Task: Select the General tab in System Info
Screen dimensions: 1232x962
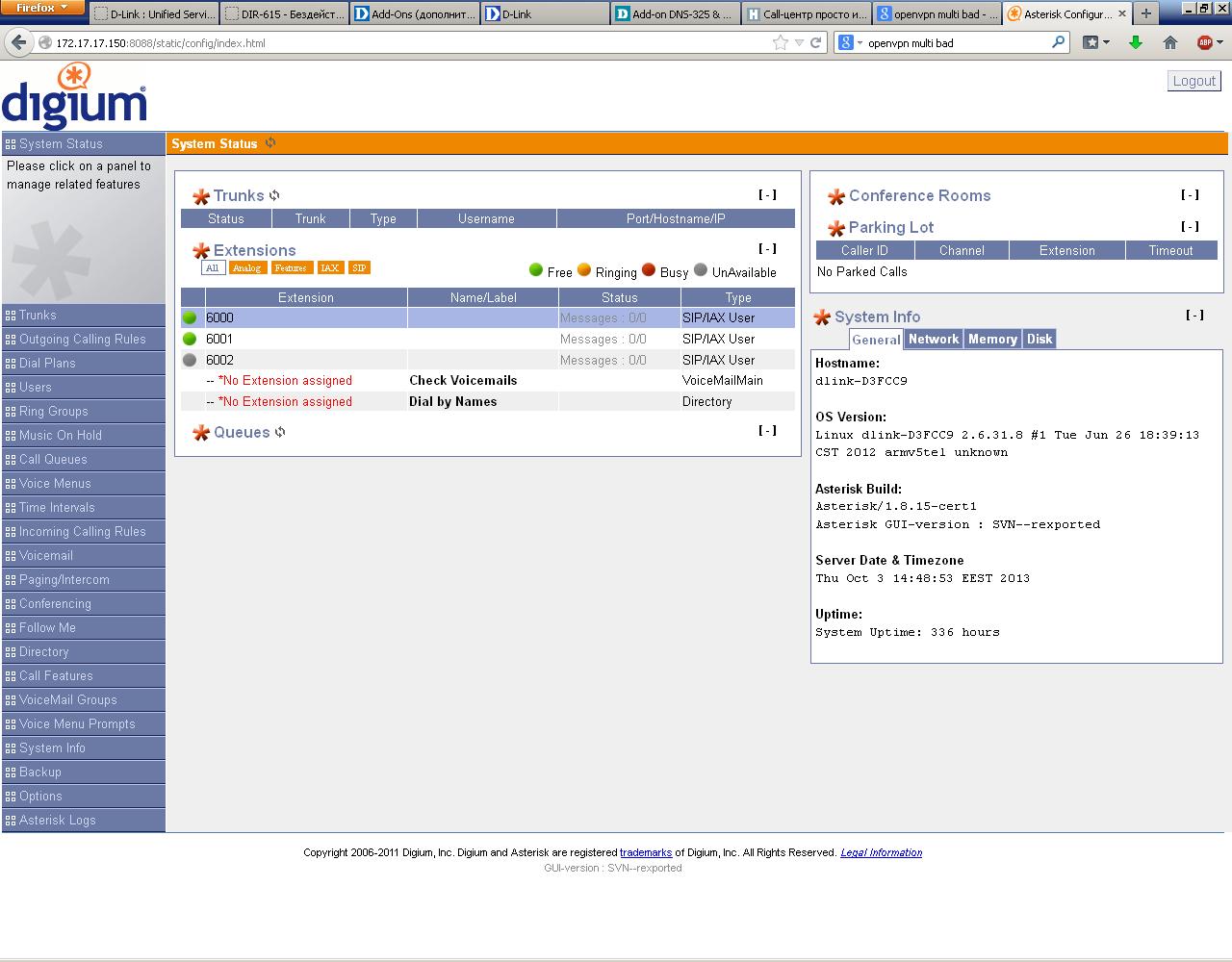Action: click(876, 340)
